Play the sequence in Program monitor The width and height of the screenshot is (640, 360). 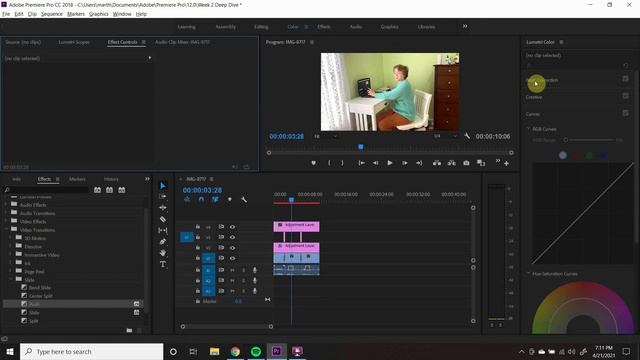point(390,163)
